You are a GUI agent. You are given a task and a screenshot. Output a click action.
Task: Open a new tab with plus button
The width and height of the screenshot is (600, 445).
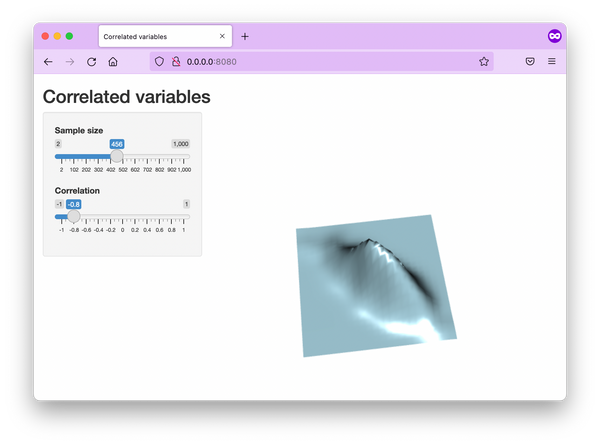click(x=245, y=36)
